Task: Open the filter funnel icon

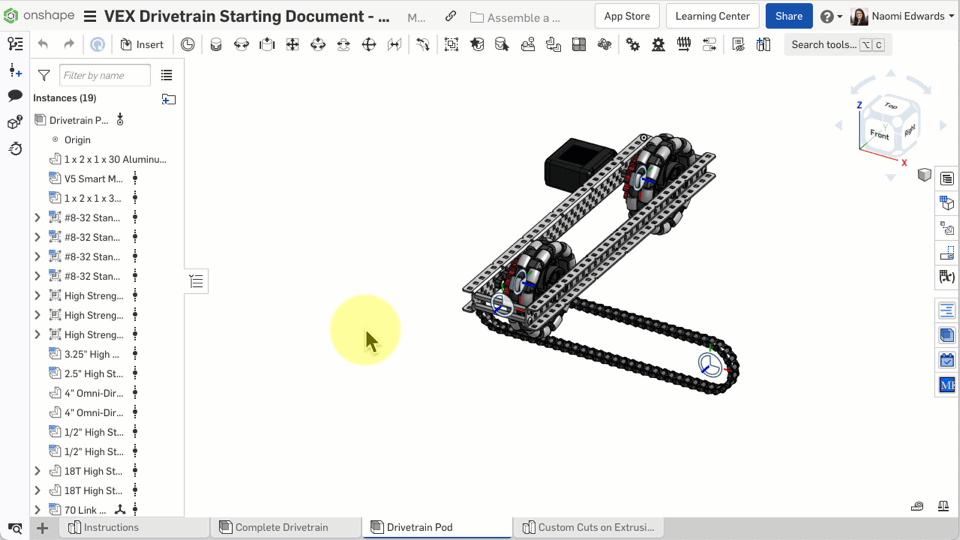Action: click(44, 75)
